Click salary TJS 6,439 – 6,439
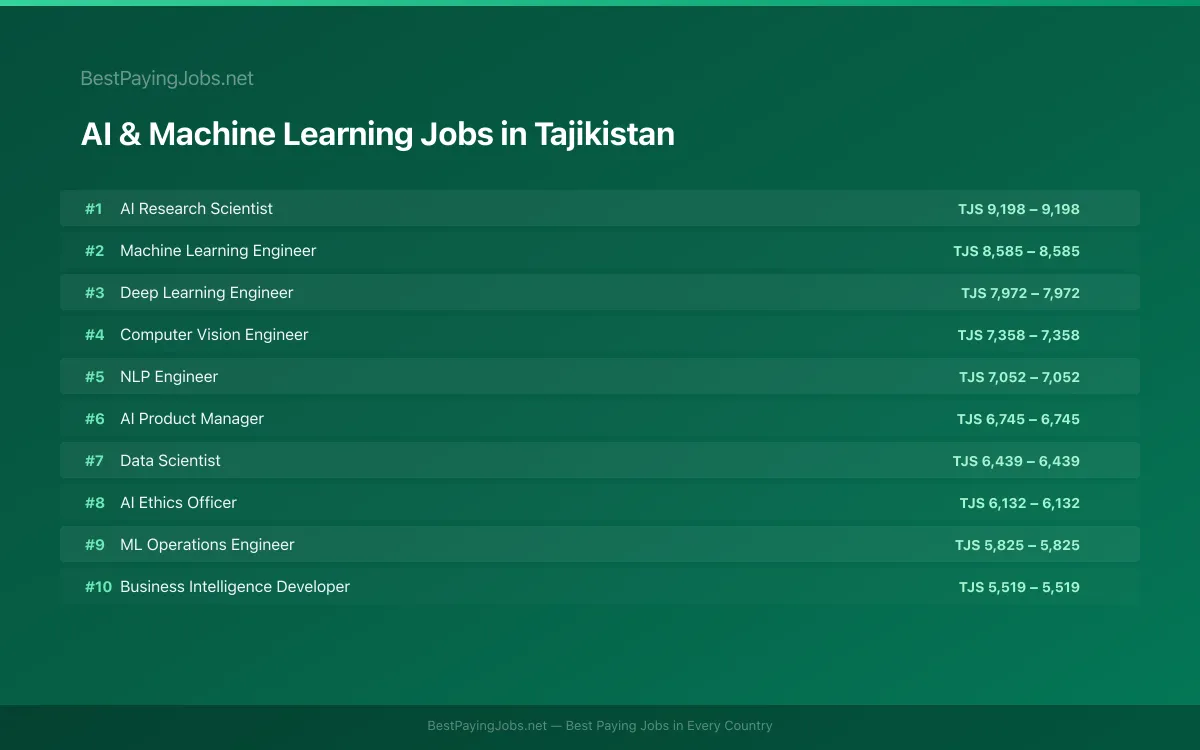This screenshot has width=1200, height=750. (x=1016, y=461)
